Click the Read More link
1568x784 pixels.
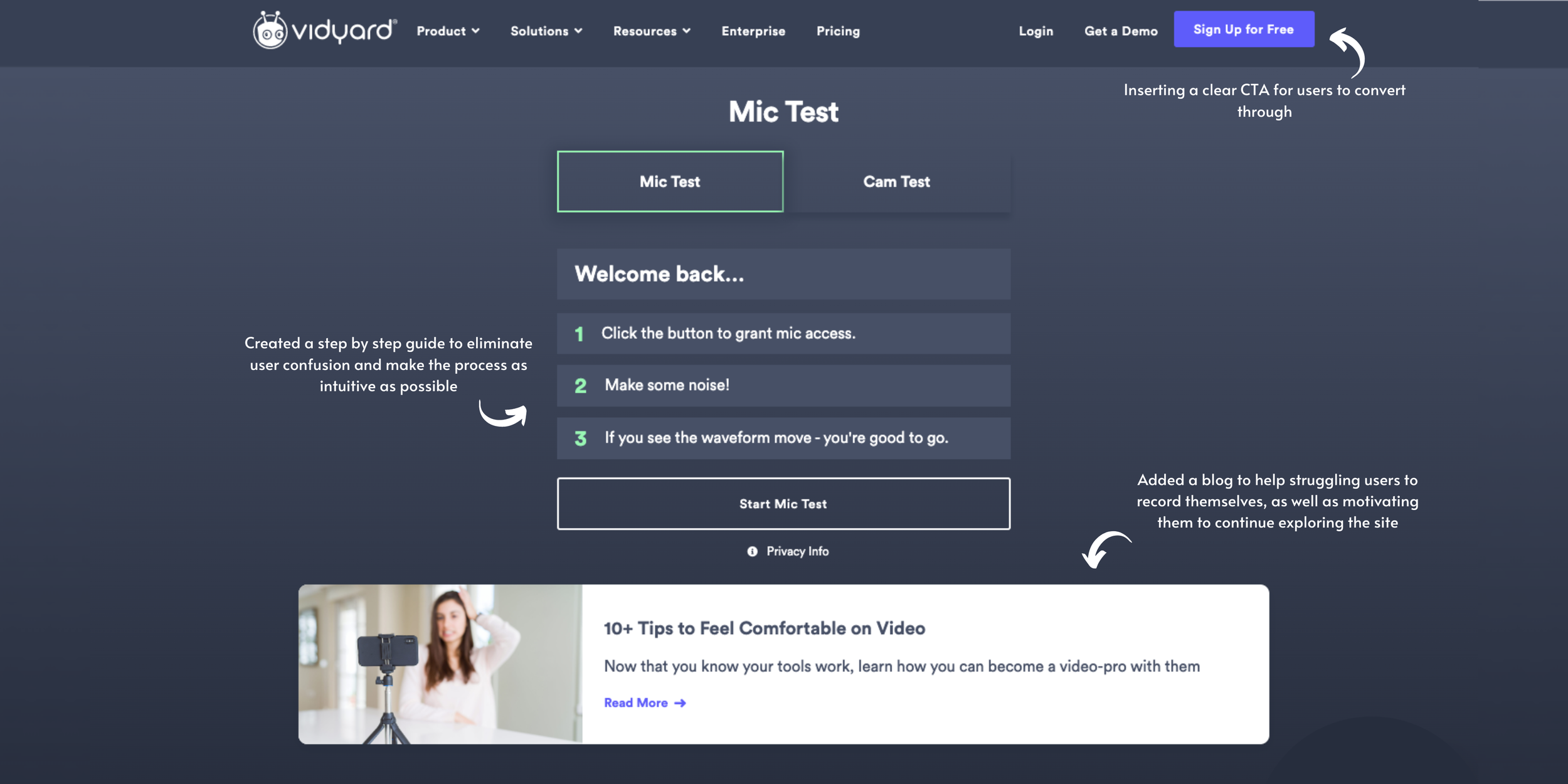tap(635, 702)
